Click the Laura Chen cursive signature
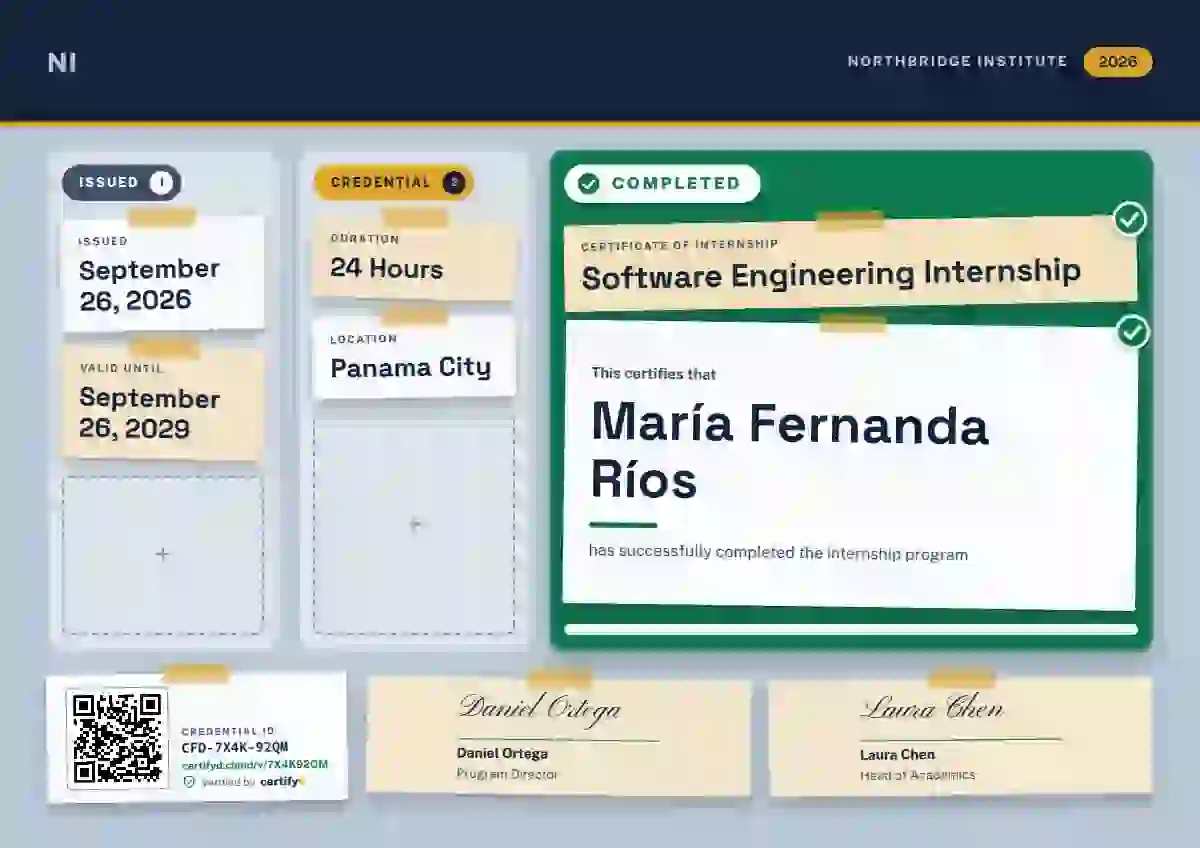This screenshot has height=848, width=1200. (x=932, y=709)
